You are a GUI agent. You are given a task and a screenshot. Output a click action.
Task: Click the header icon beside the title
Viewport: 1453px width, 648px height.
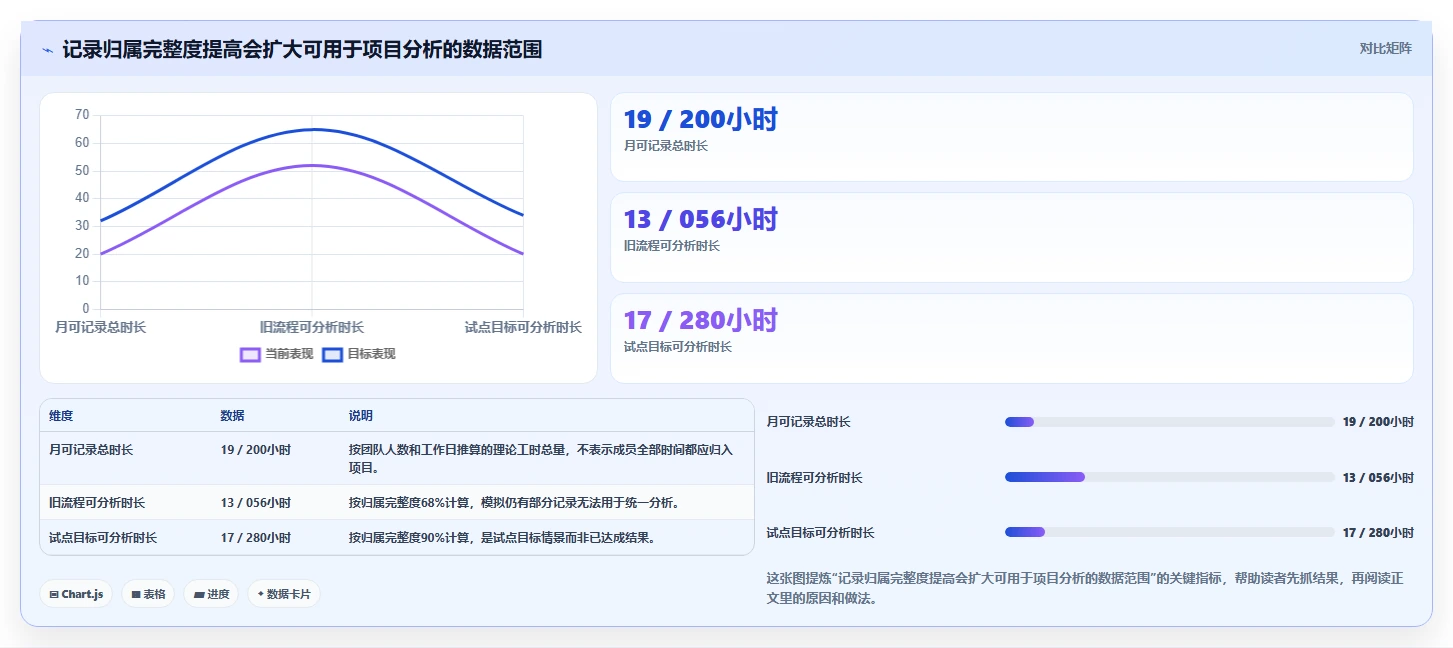coord(47,50)
